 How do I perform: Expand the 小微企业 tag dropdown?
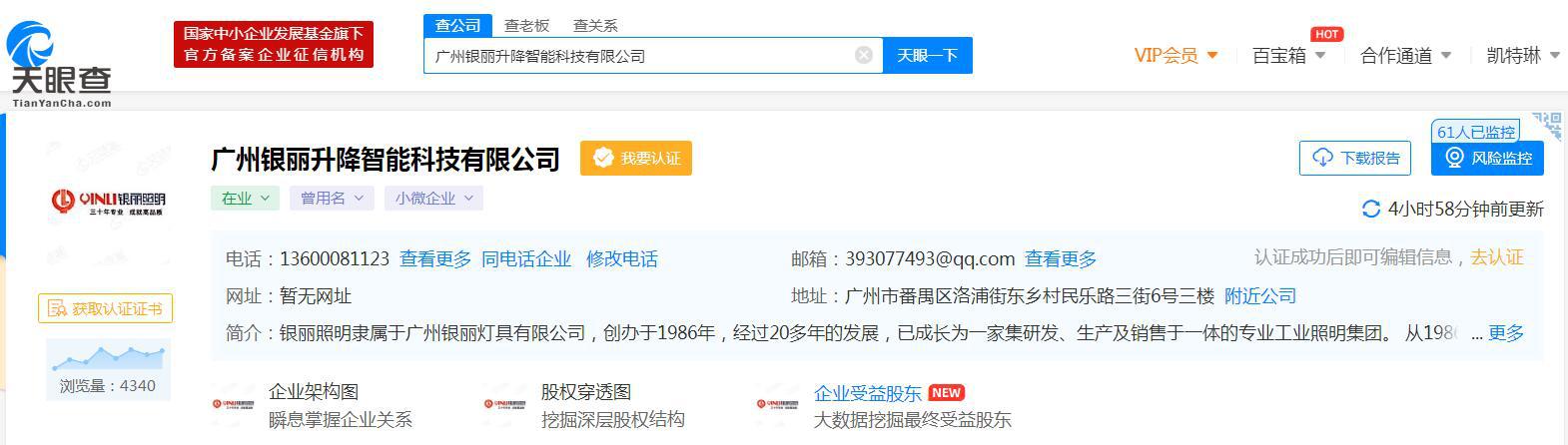(x=433, y=198)
